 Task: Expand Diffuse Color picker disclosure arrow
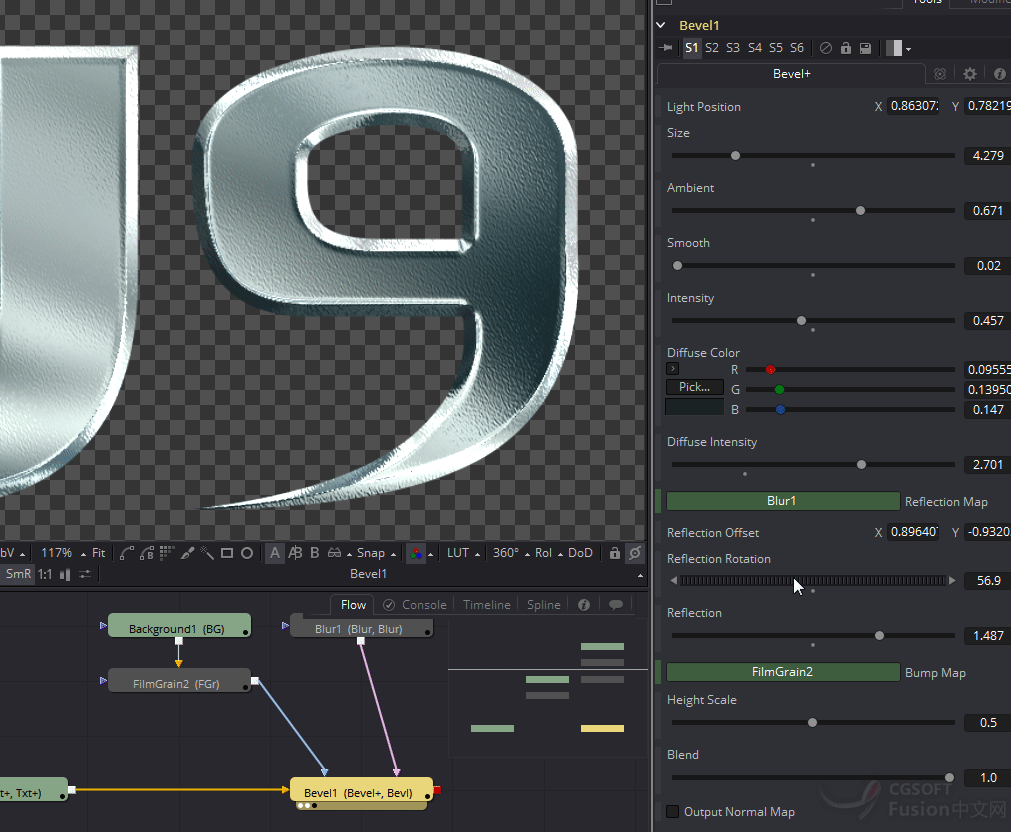[x=672, y=369]
